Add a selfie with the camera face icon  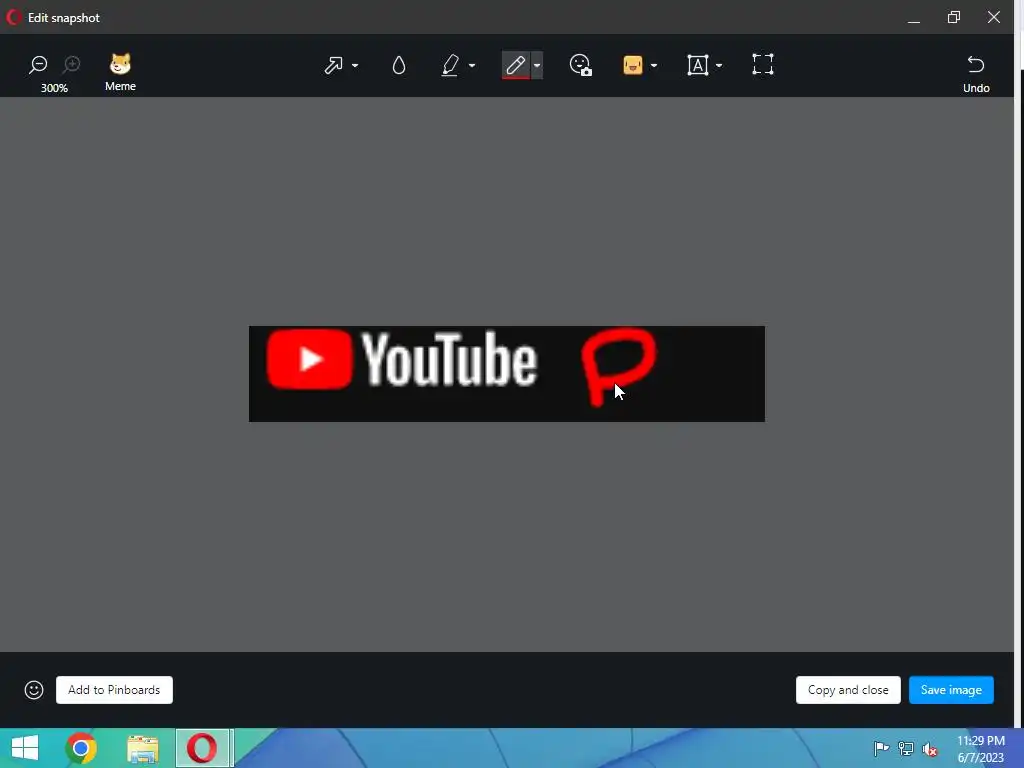click(581, 65)
